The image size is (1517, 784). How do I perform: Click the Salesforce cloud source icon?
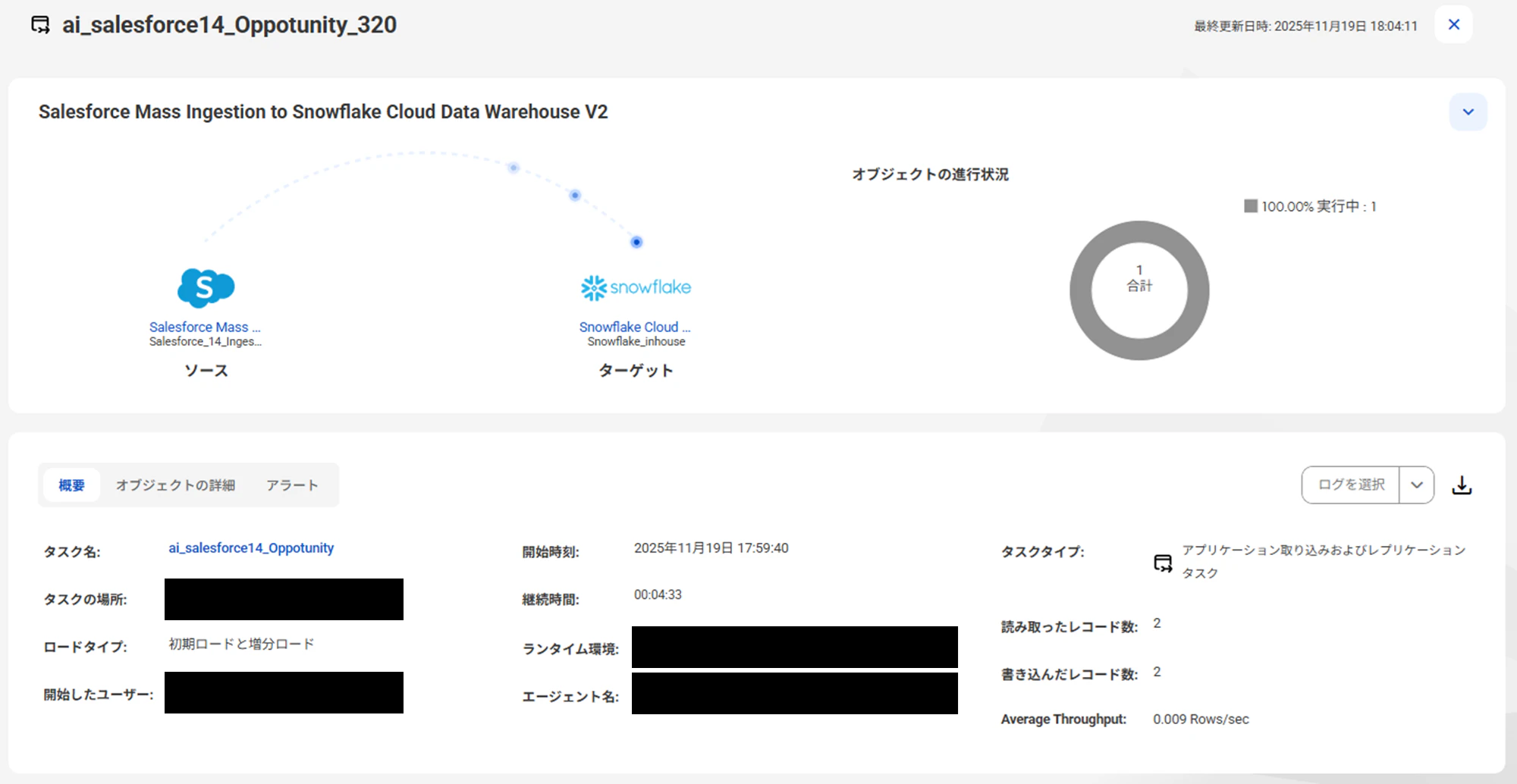pos(206,288)
